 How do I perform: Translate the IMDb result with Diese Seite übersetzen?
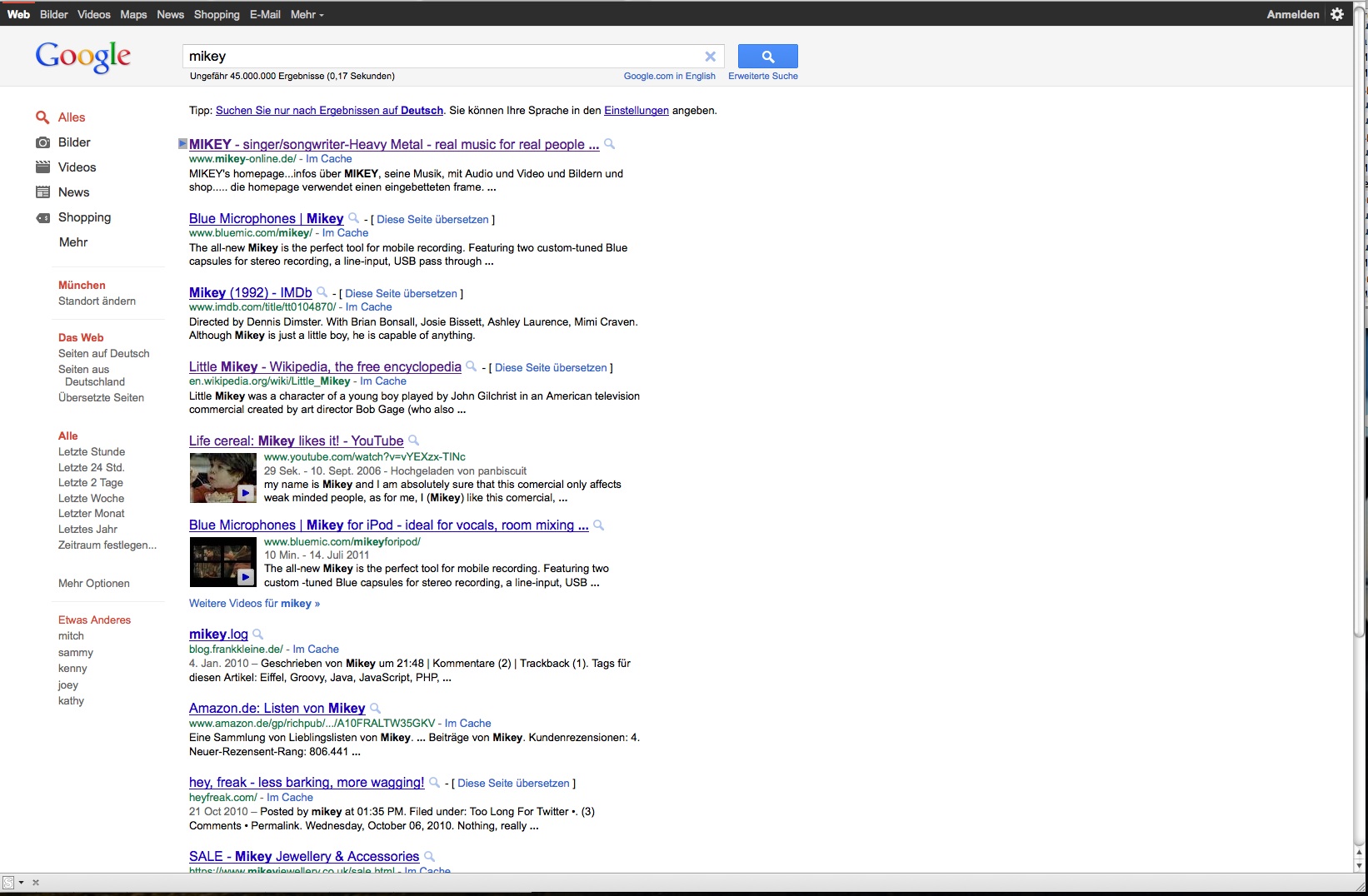(x=401, y=294)
